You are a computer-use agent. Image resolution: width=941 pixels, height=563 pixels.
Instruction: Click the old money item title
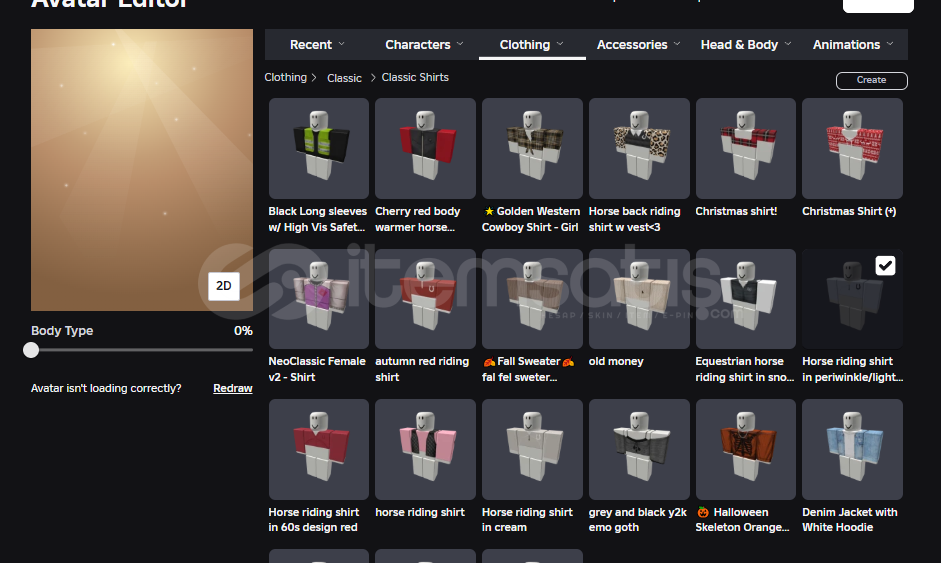pyautogui.click(x=616, y=361)
